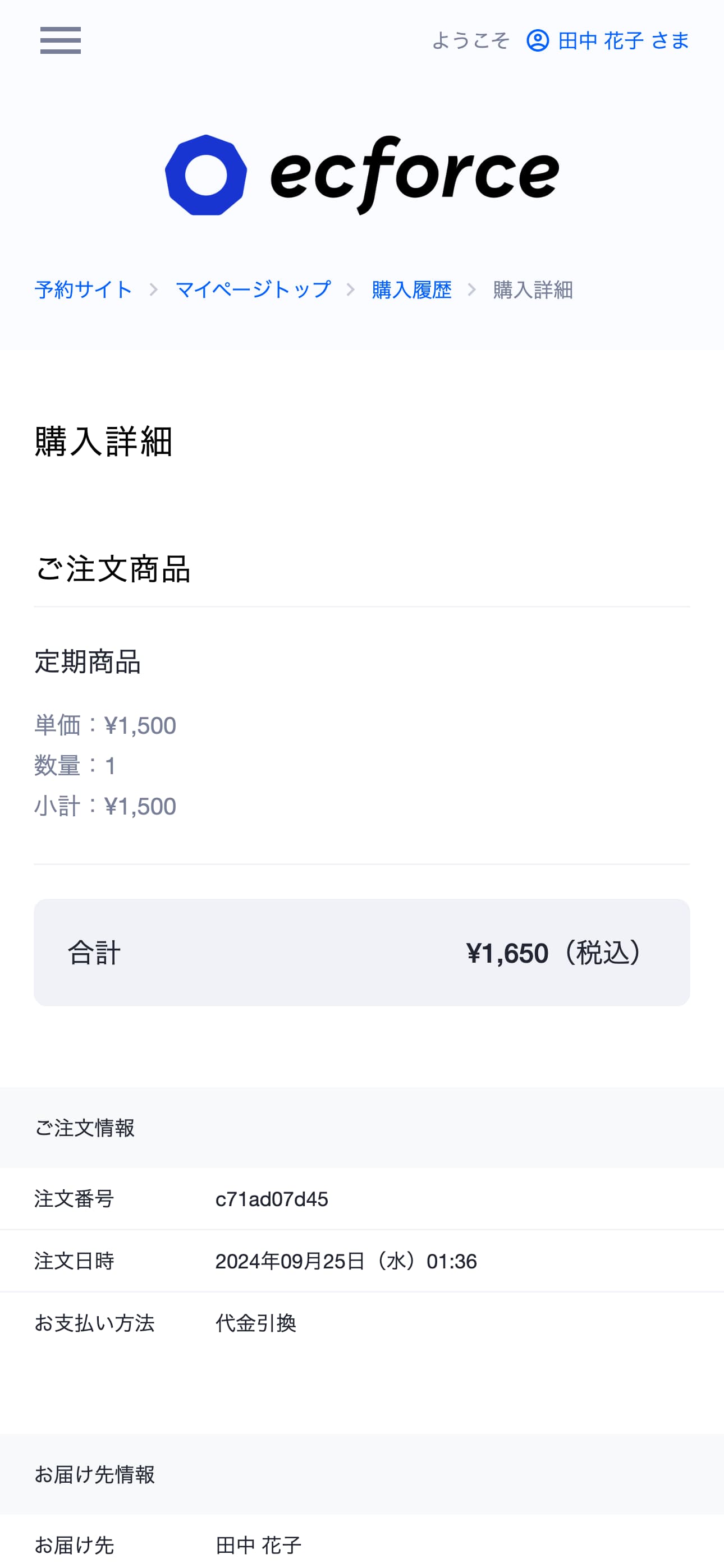The image size is (724, 1568).
Task: Click the chevron after マイページトップ
Action: click(x=351, y=289)
